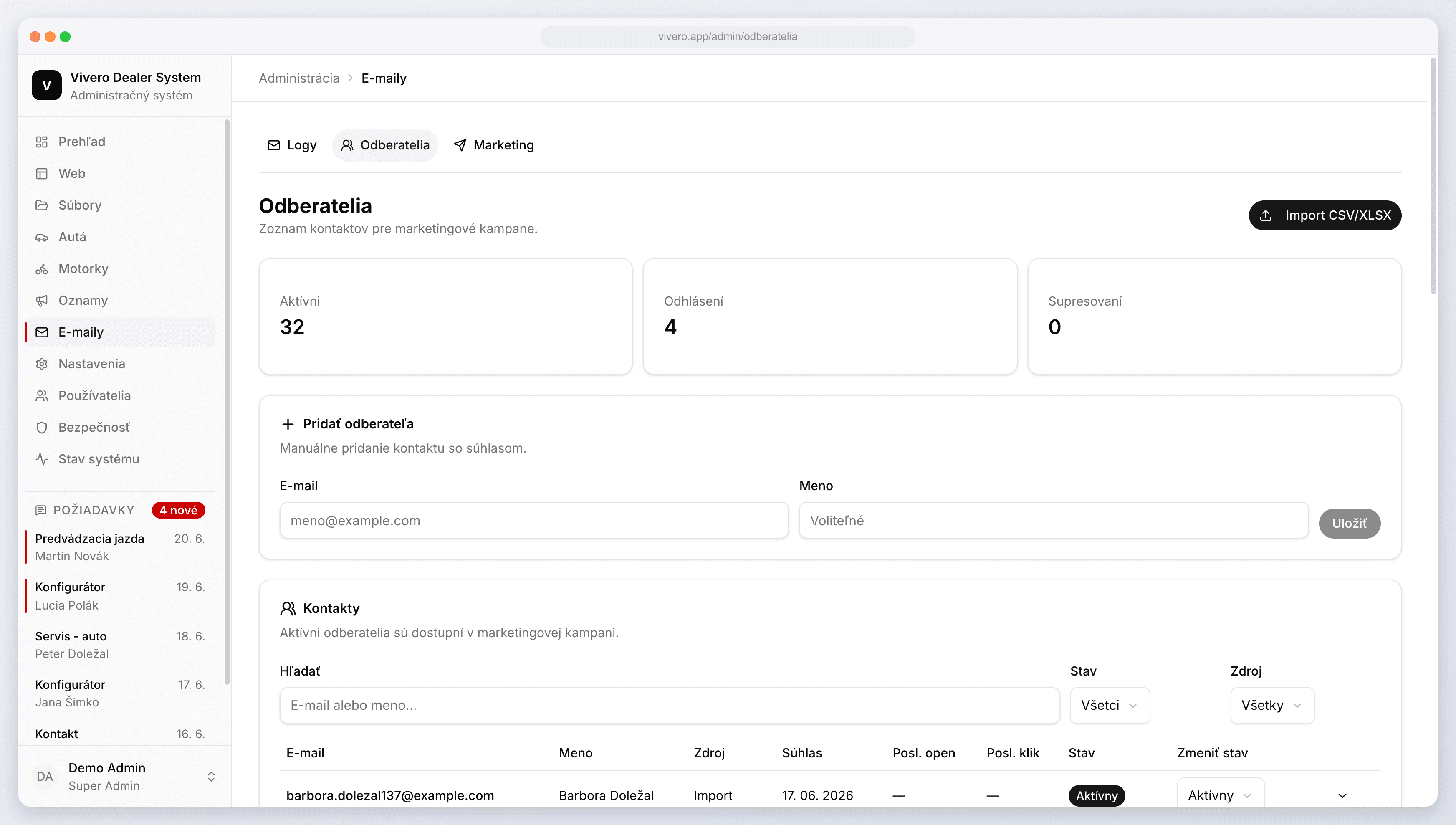This screenshot has height=825, width=1456.
Task: Expand the Barbora Doležal row details chevron
Action: [x=1342, y=795]
